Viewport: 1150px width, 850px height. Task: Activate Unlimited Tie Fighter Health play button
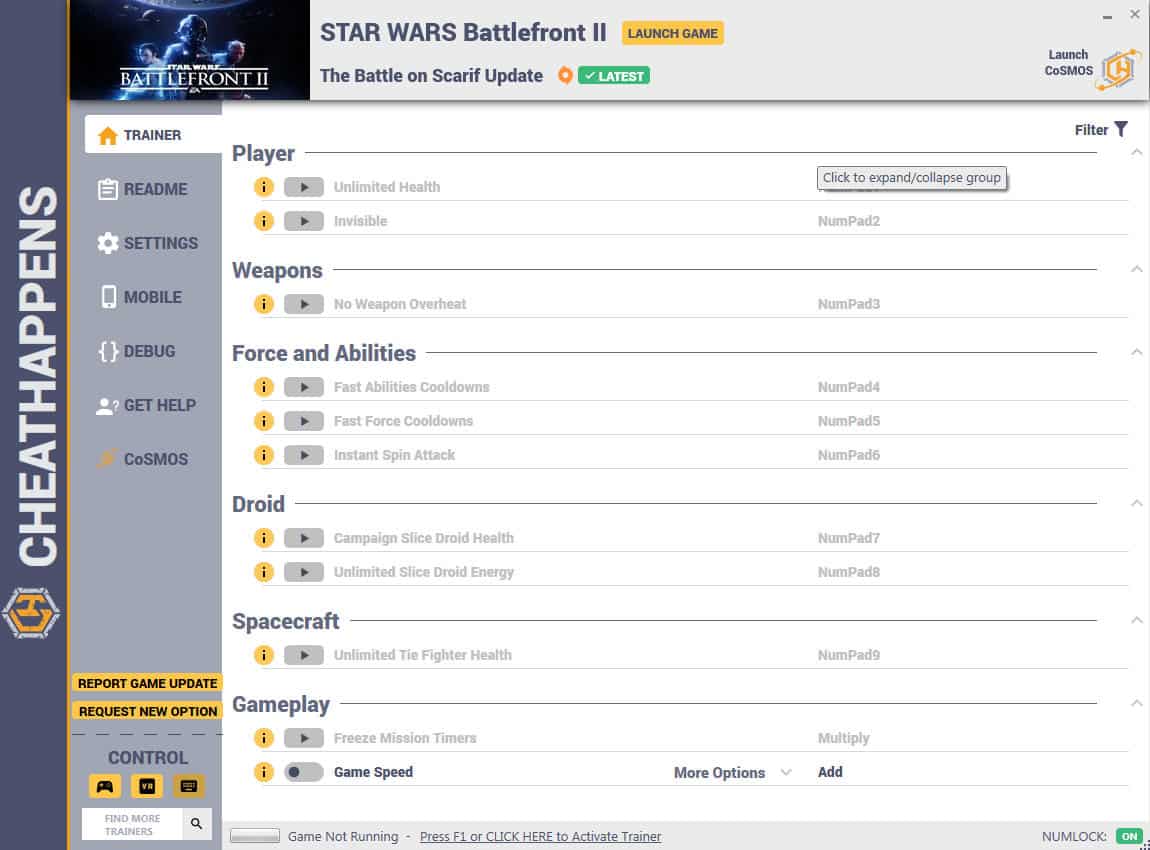(x=304, y=655)
